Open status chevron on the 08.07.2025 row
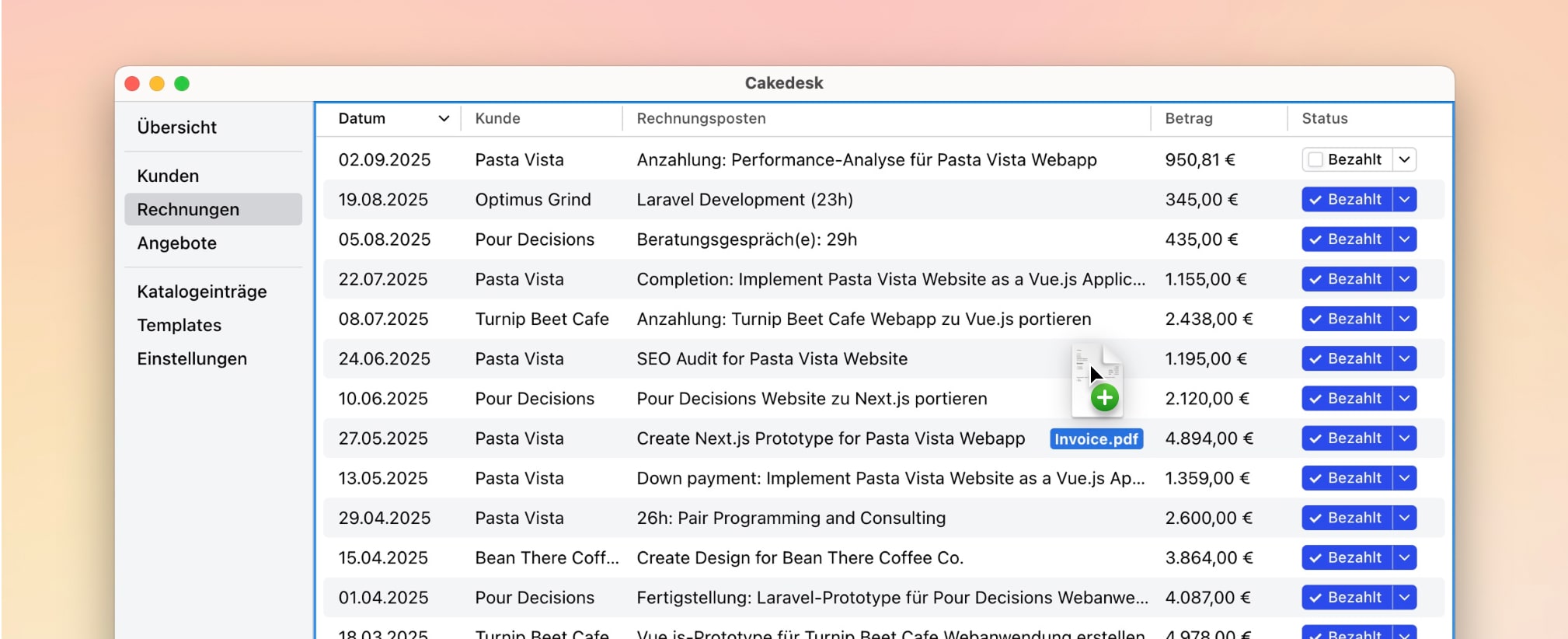 tap(1405, 319)
